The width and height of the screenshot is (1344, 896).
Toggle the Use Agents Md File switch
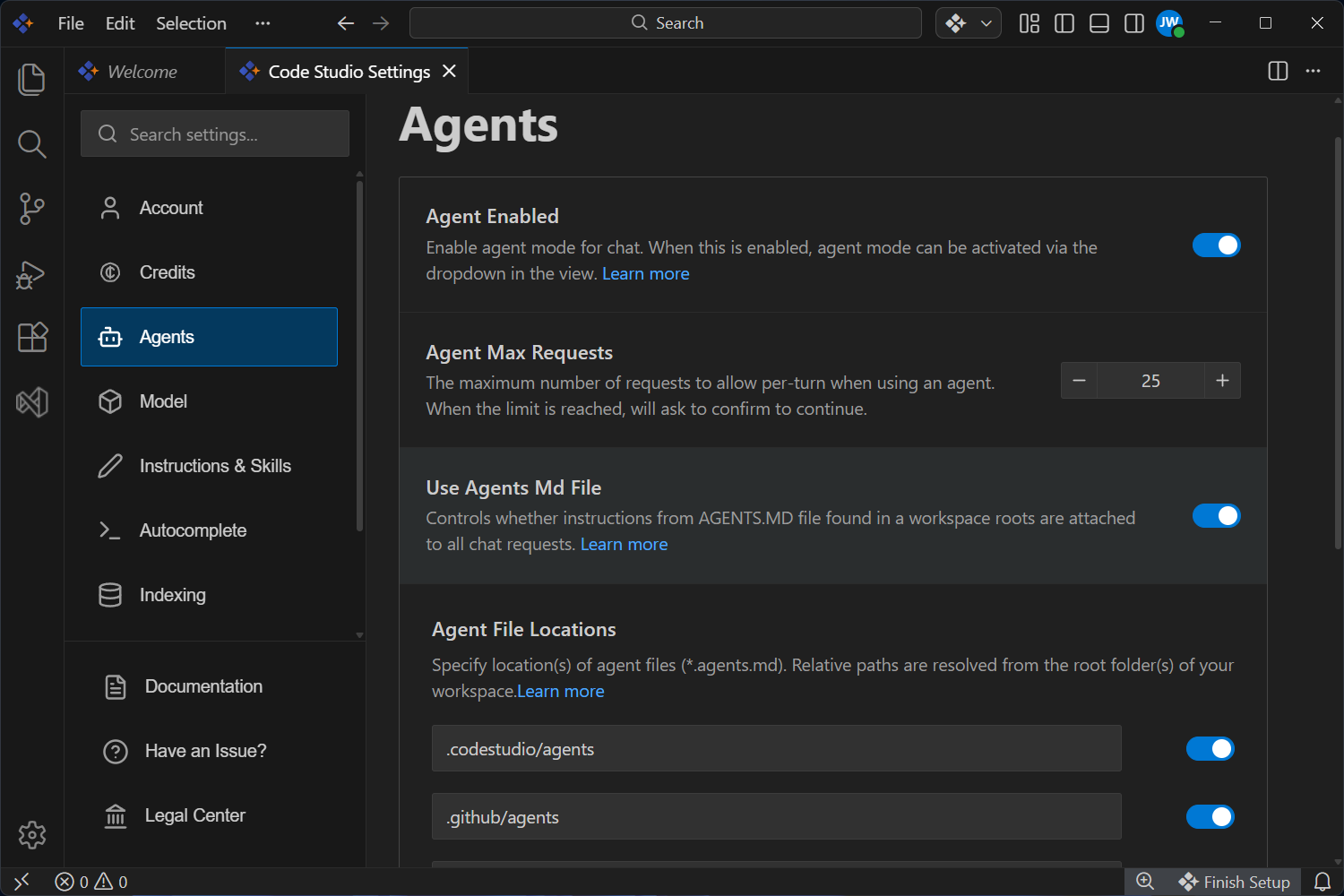(x=1216, y=516)
